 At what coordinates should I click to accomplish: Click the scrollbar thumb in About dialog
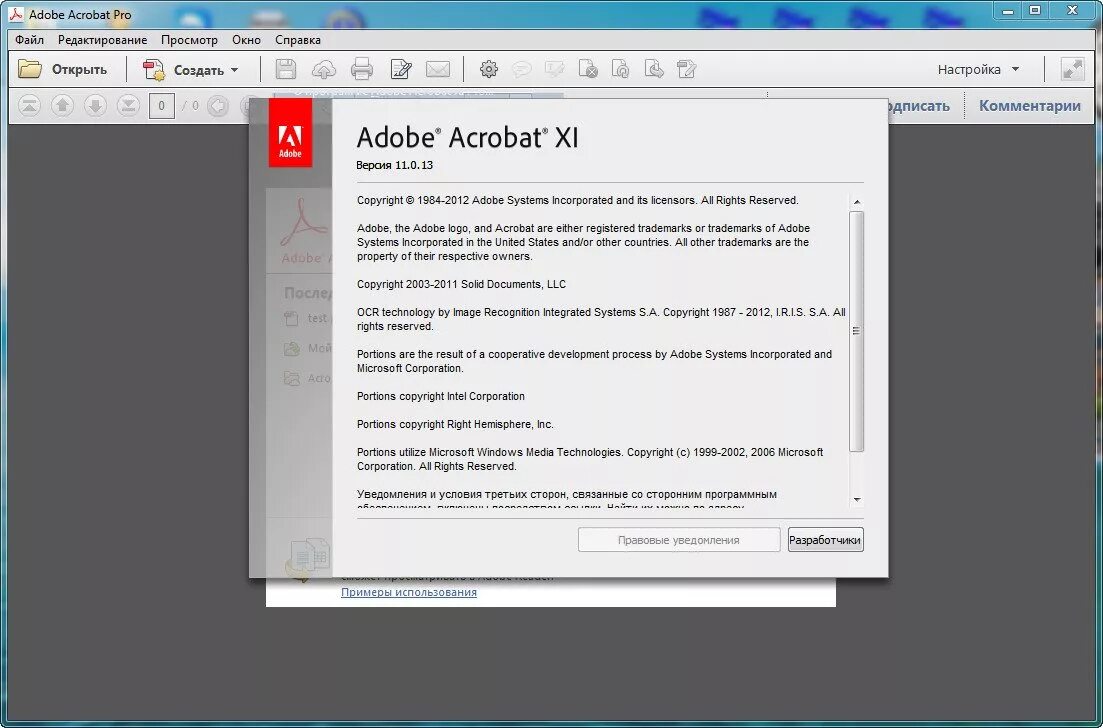click(x=857, y=331)
